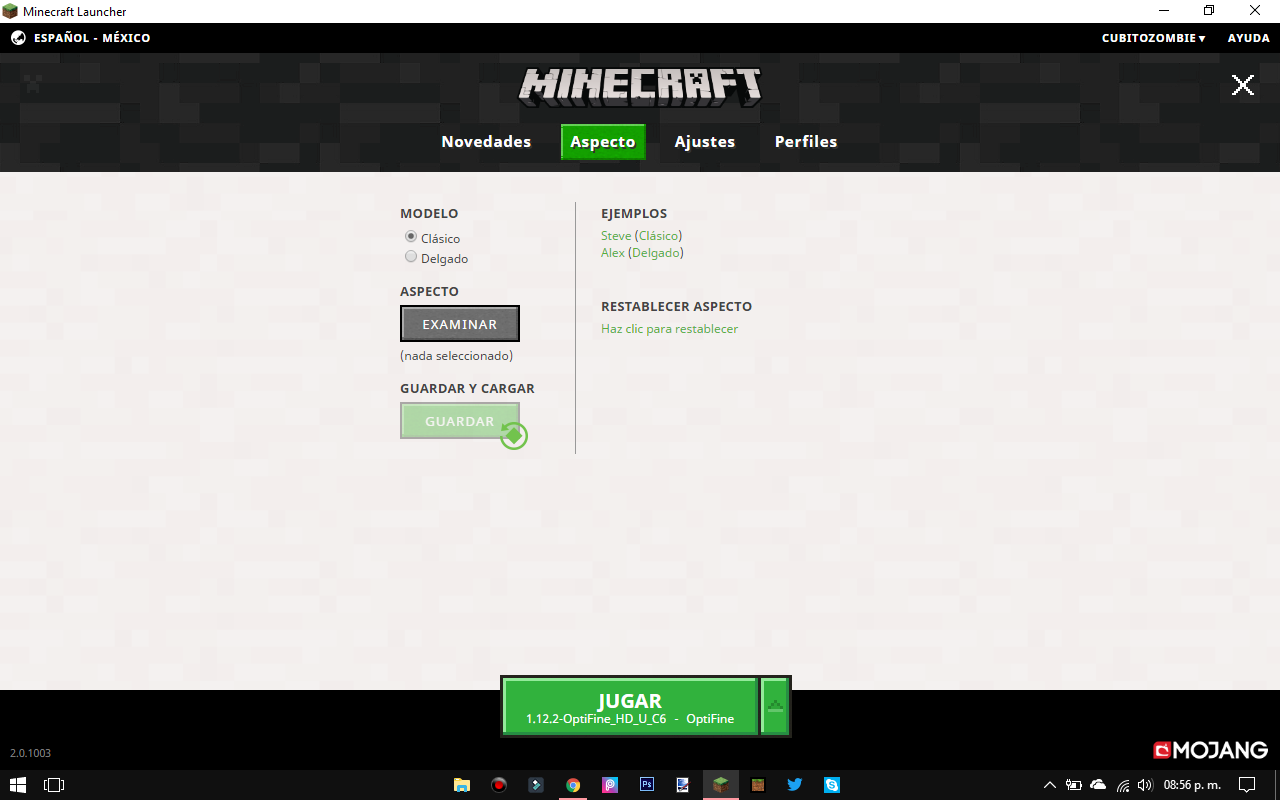
Task: Click the MODELO heading
Action: click(x=429, y=213)
